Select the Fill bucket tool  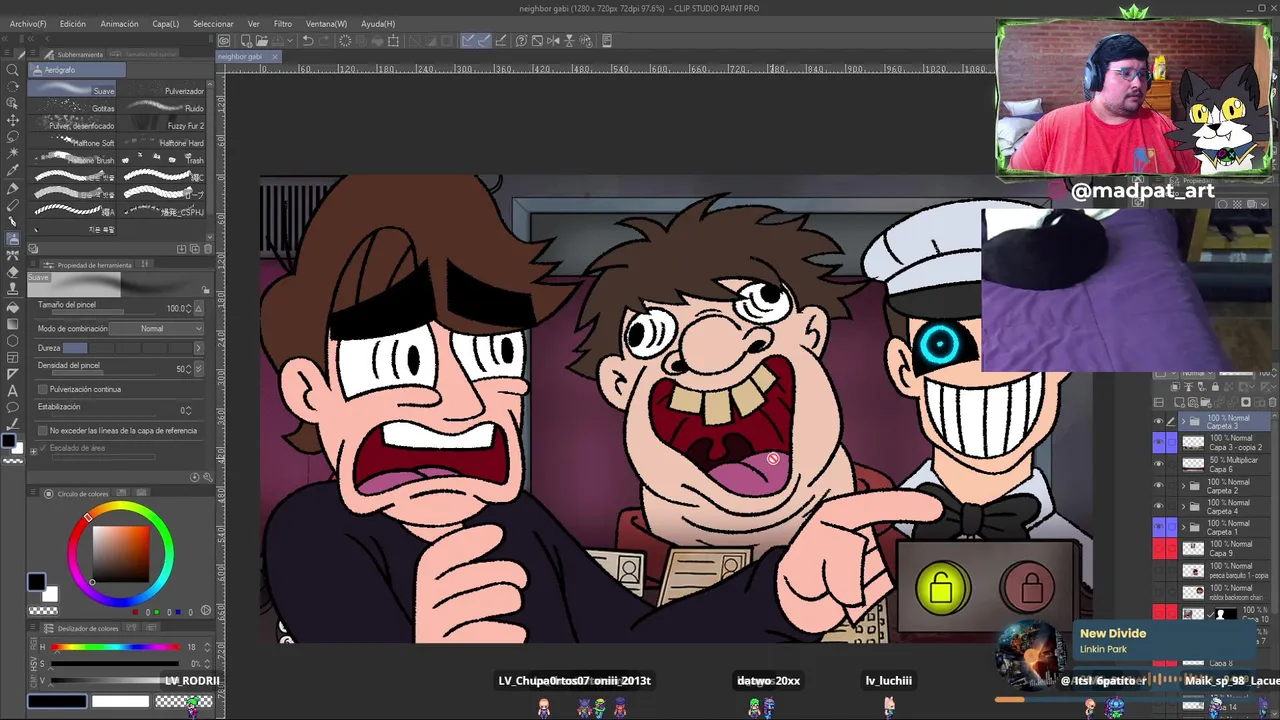(13, 307)
